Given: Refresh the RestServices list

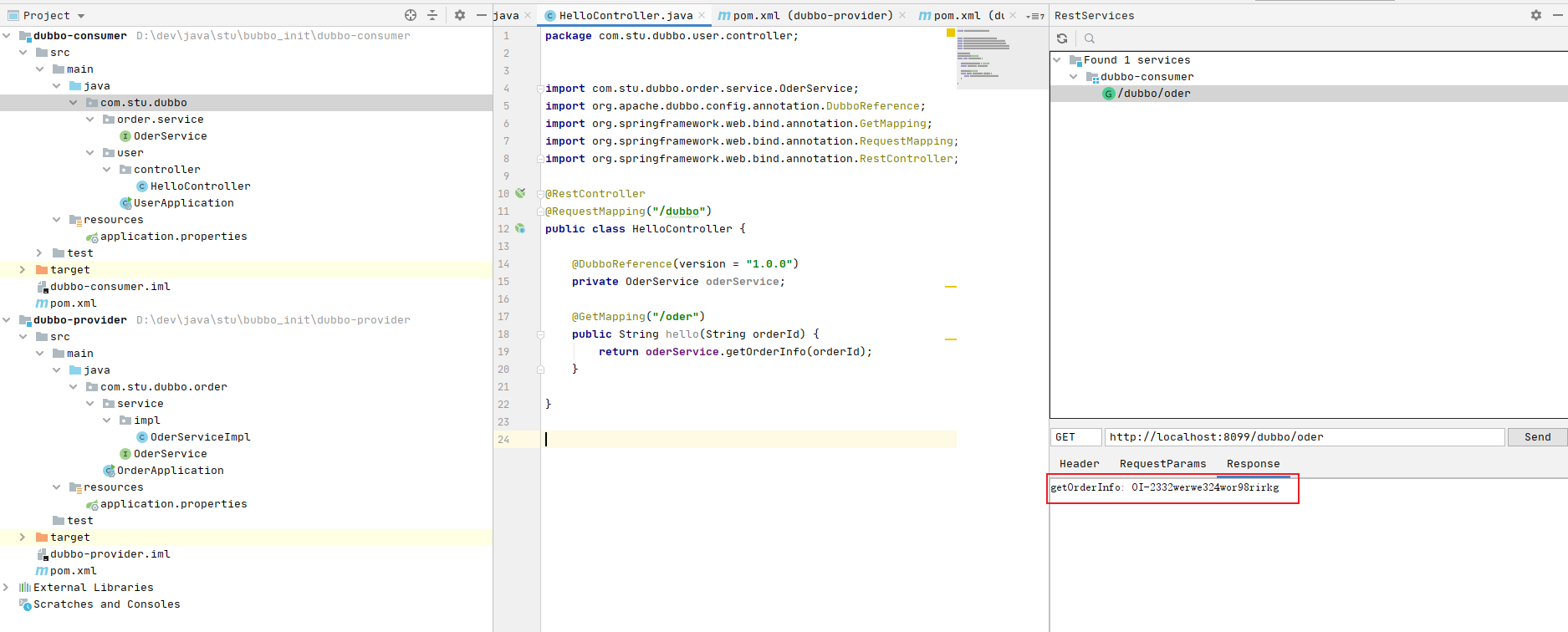Looking at the screenshot, I should point(1062,38).
